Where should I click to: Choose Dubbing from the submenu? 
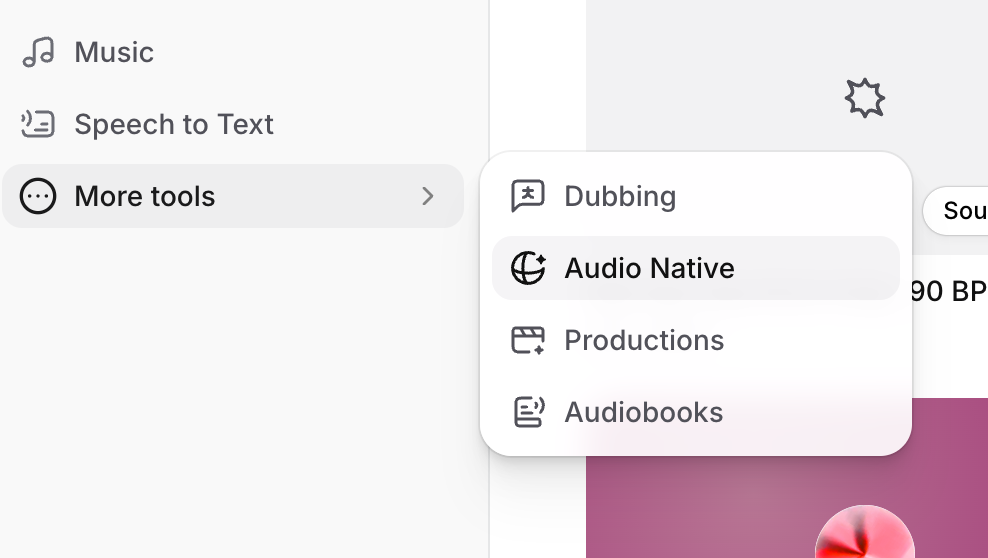point(696,196)
